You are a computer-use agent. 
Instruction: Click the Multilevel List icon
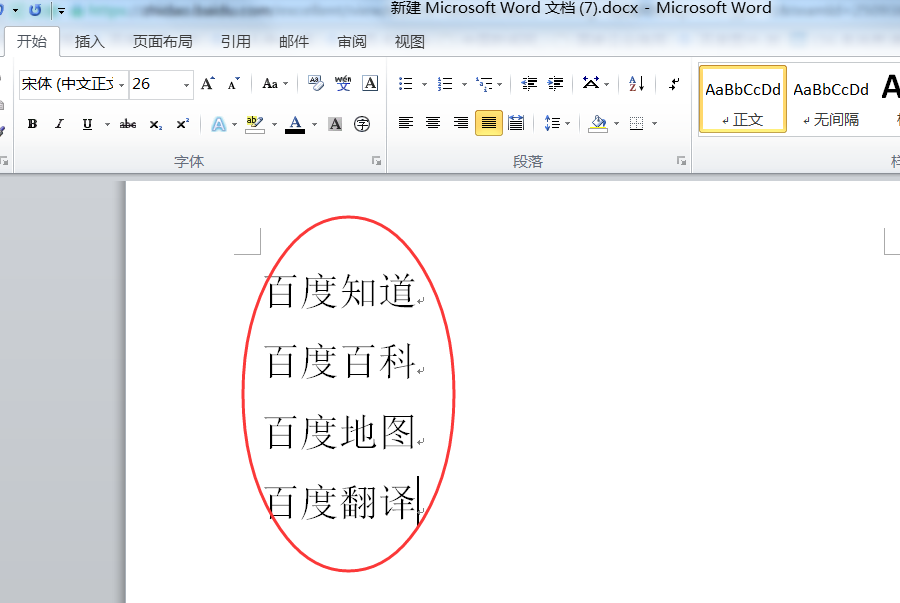[x=484, y=84]
